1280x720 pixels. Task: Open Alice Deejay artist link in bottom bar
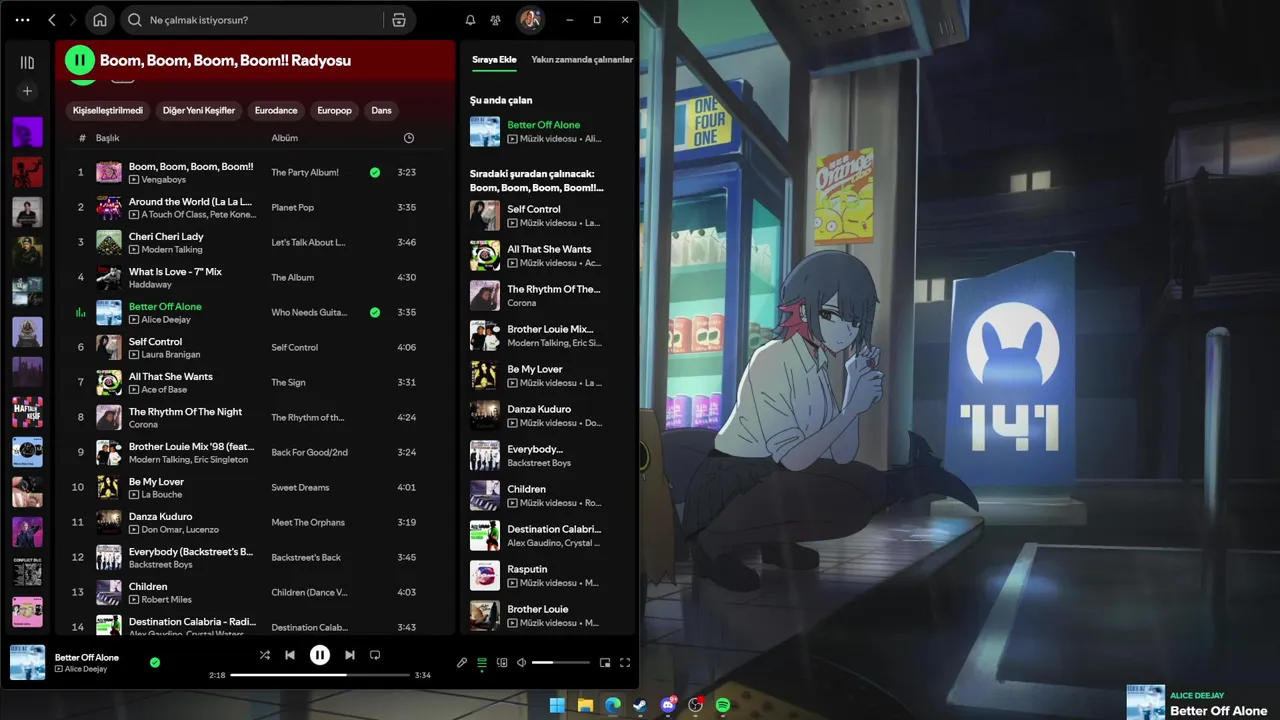tap(86, 669)
